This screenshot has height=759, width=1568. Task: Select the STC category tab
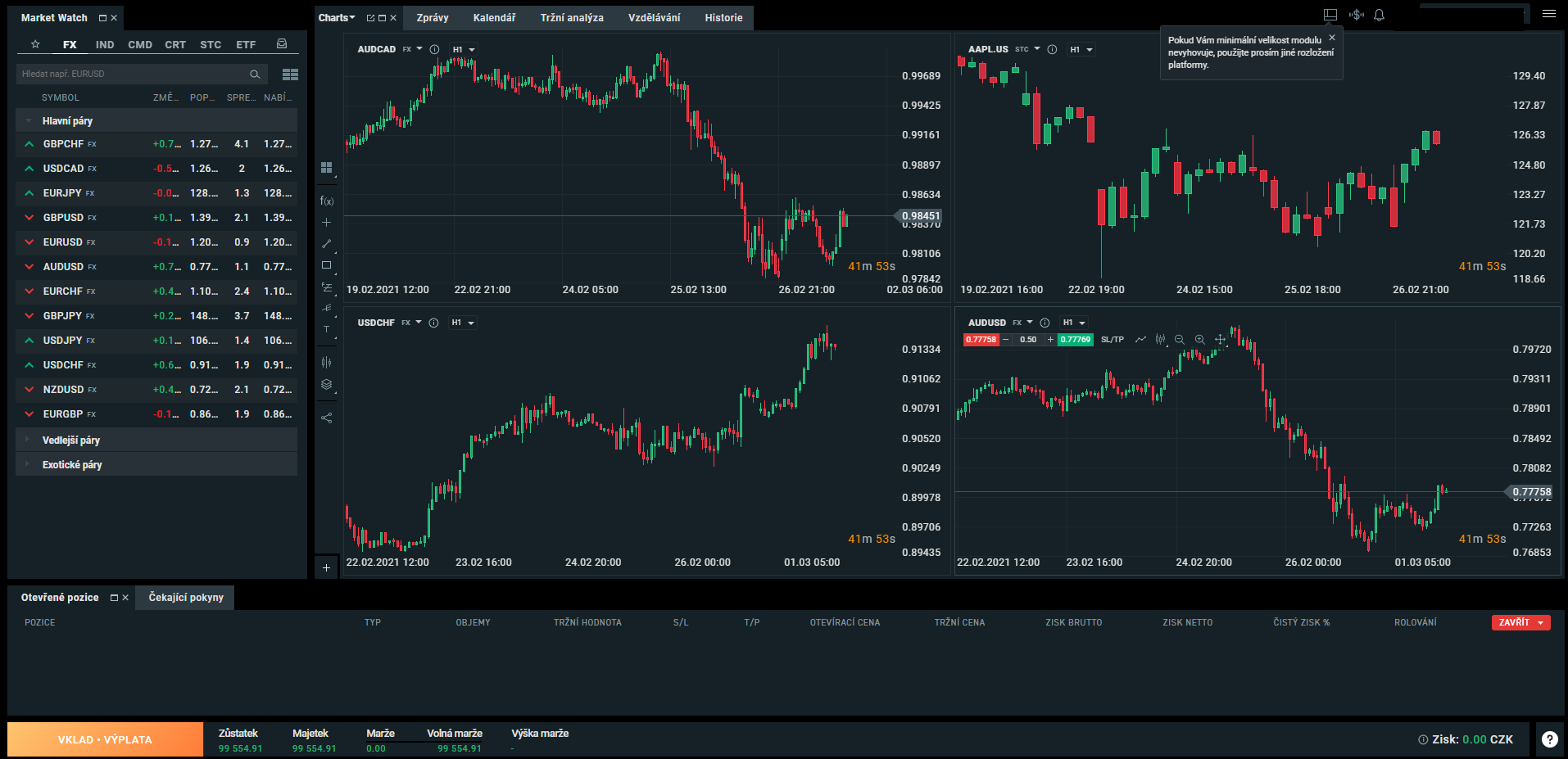[211, 44]
